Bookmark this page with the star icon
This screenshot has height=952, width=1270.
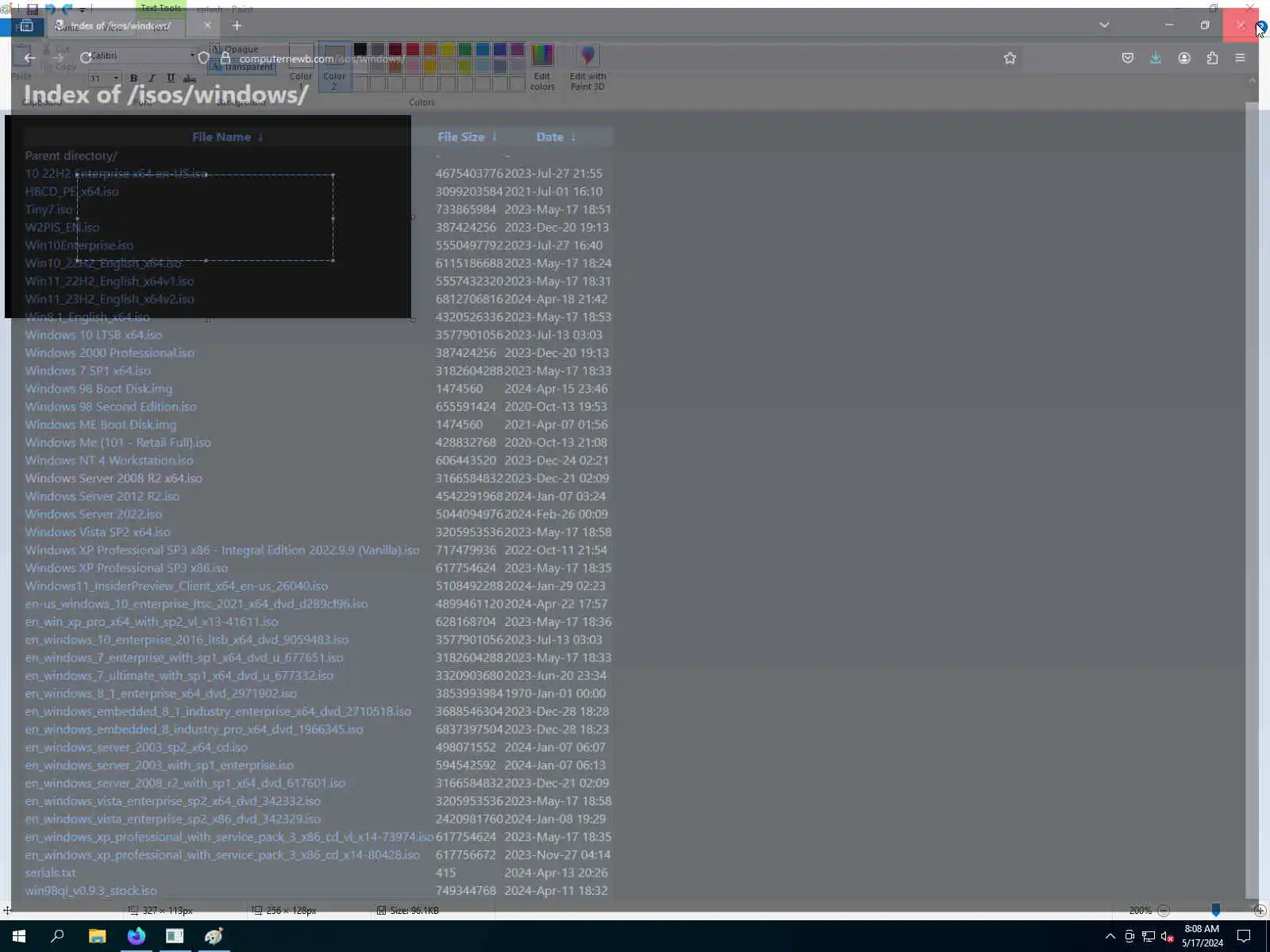point(1010,58)
